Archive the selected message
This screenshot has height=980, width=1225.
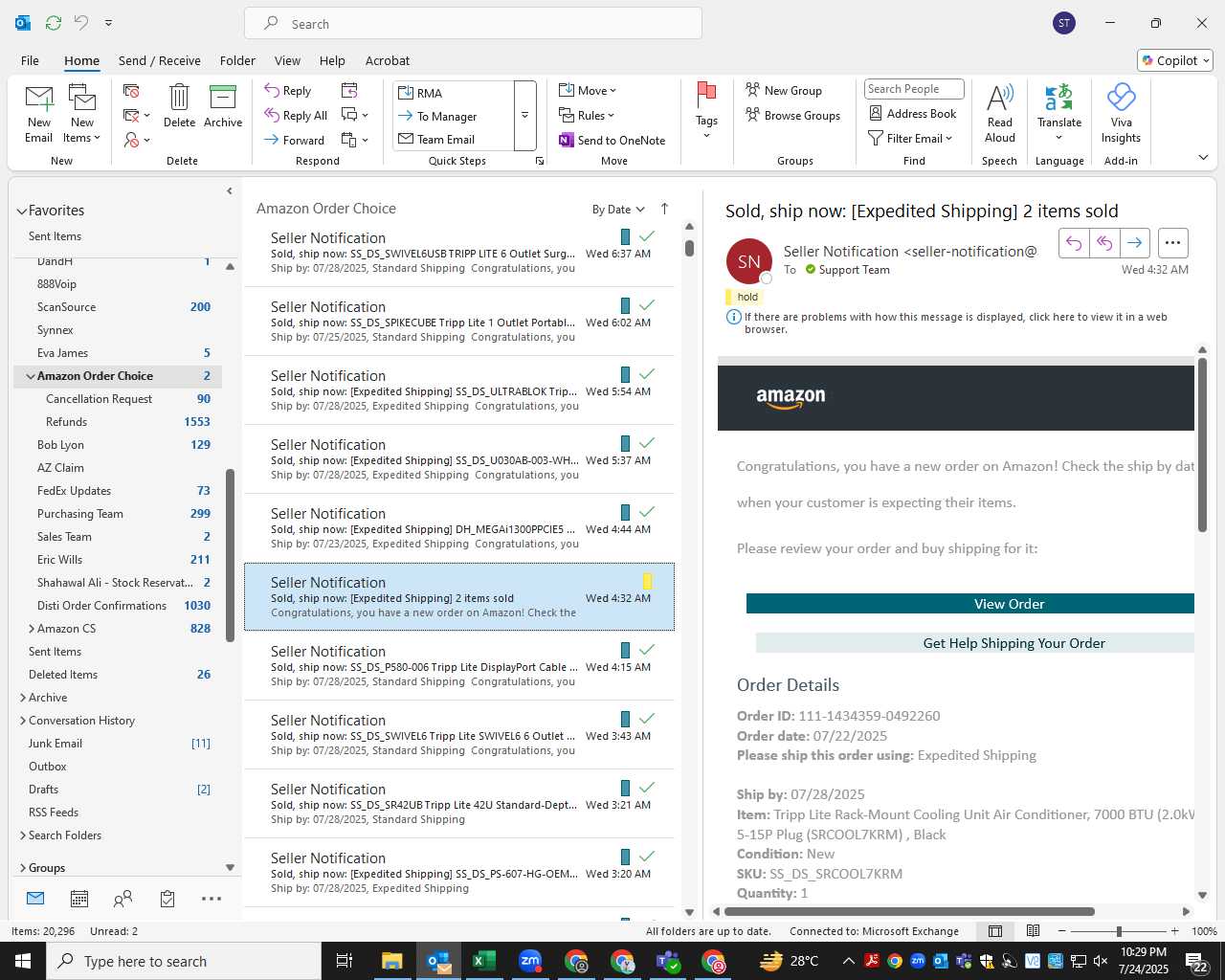tap(223, 106)
